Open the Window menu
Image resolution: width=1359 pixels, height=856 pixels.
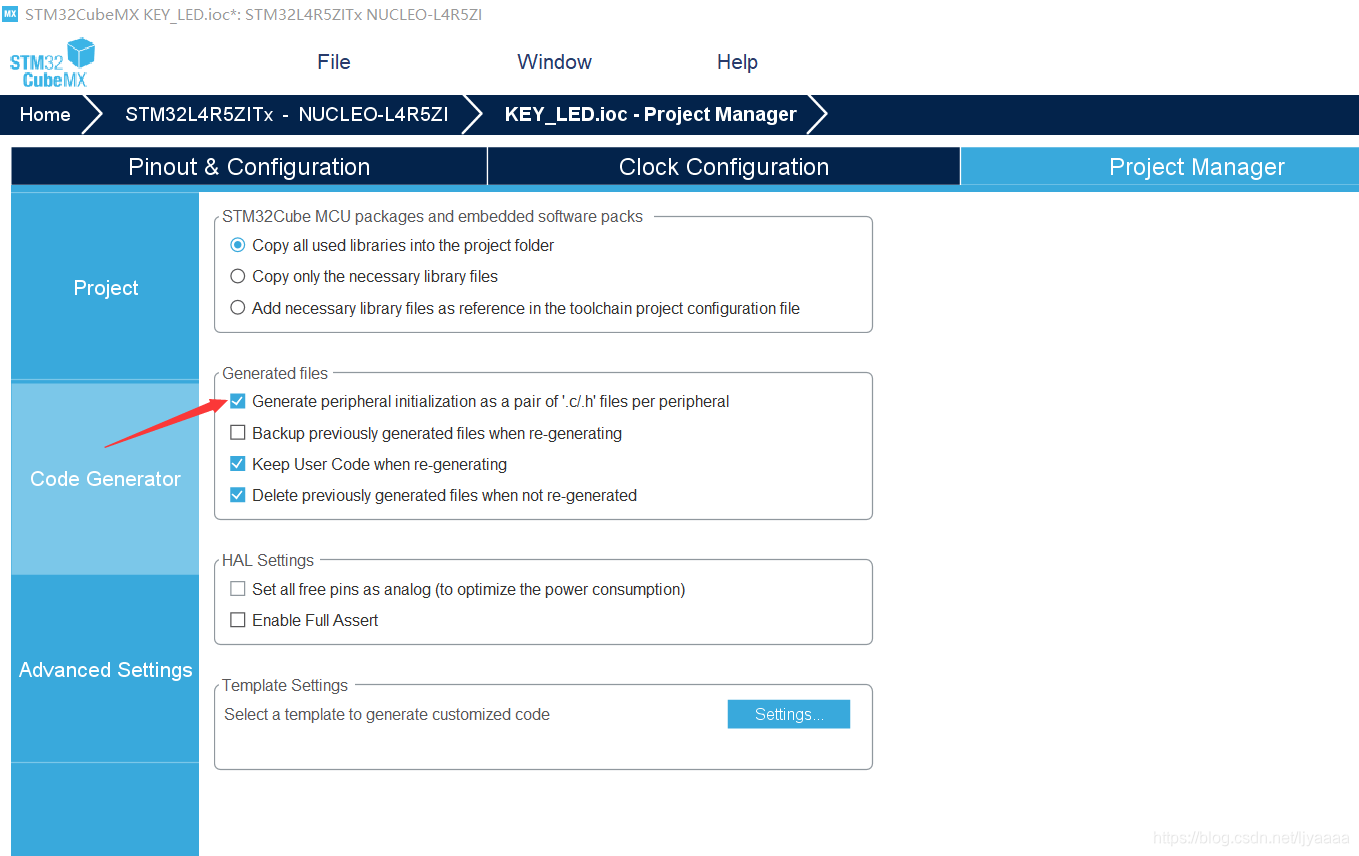554,62
